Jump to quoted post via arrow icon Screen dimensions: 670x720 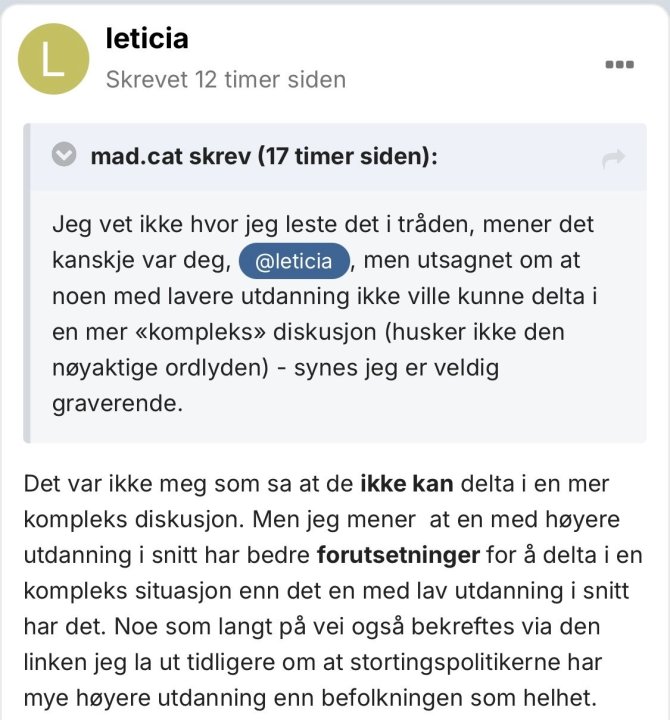coord(613,157)
